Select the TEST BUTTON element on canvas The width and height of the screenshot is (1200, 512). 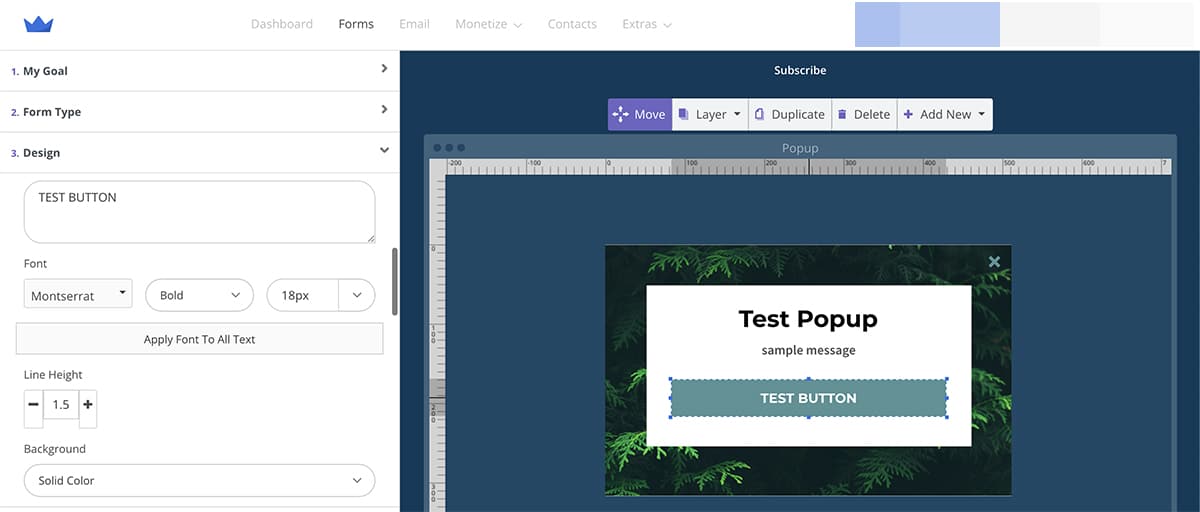click(808, 398)
